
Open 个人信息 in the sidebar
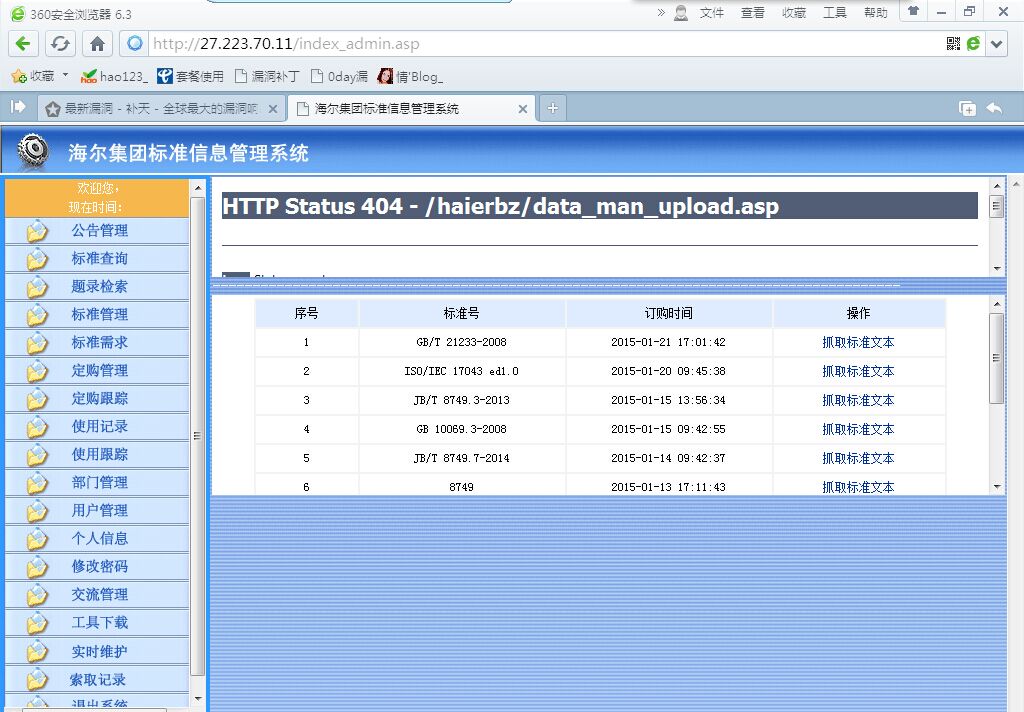pyautogui.click(x=99, y=539)
